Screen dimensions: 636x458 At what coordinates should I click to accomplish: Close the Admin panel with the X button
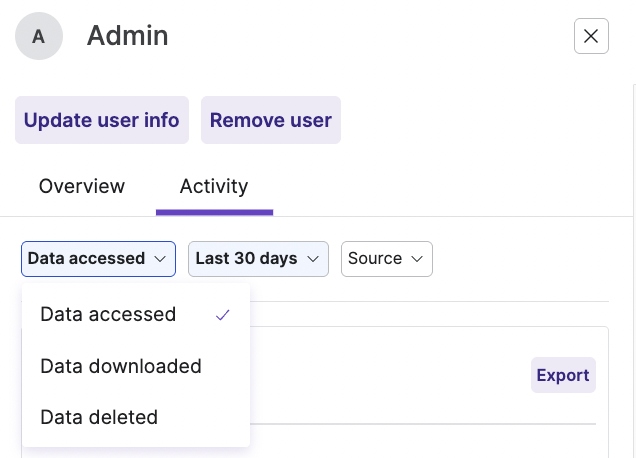pyautogui.click(x=591, y=37)
